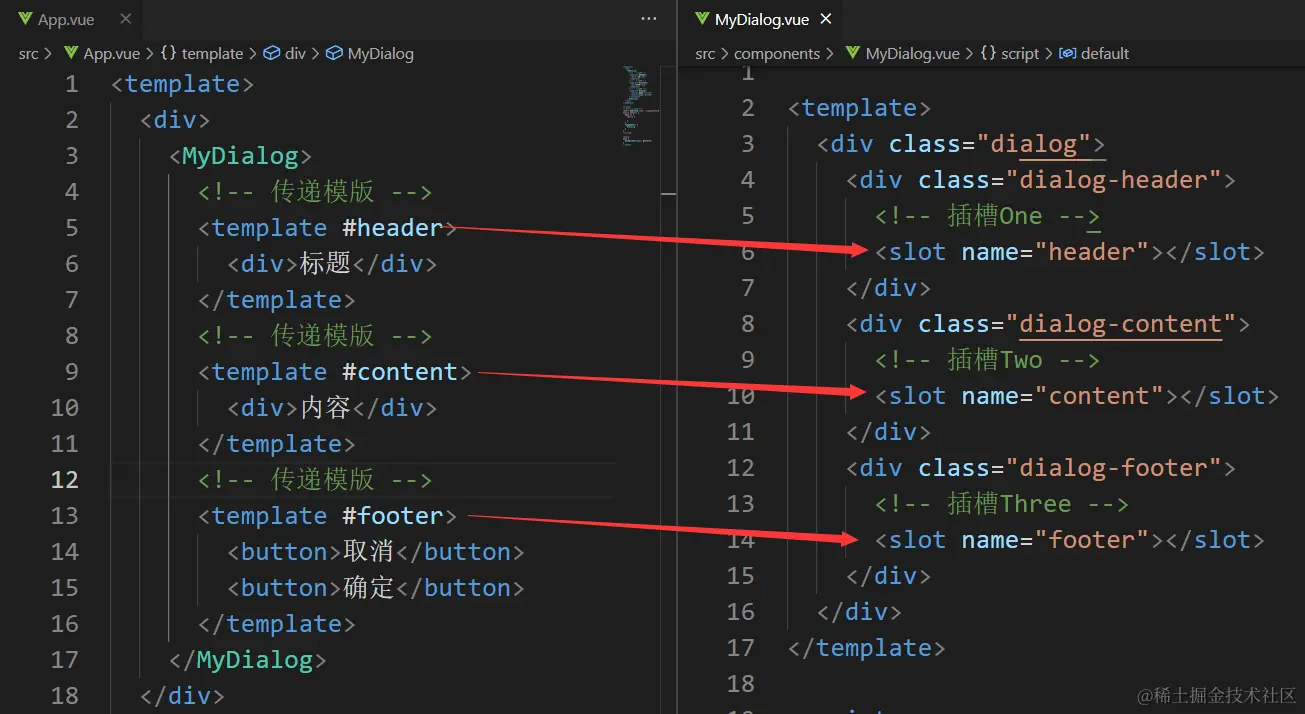The width and height of the screenshot is (1305, 714).
Task: Click the closing MyDialog tag on line 17
Action: click(x=247, y=660)
